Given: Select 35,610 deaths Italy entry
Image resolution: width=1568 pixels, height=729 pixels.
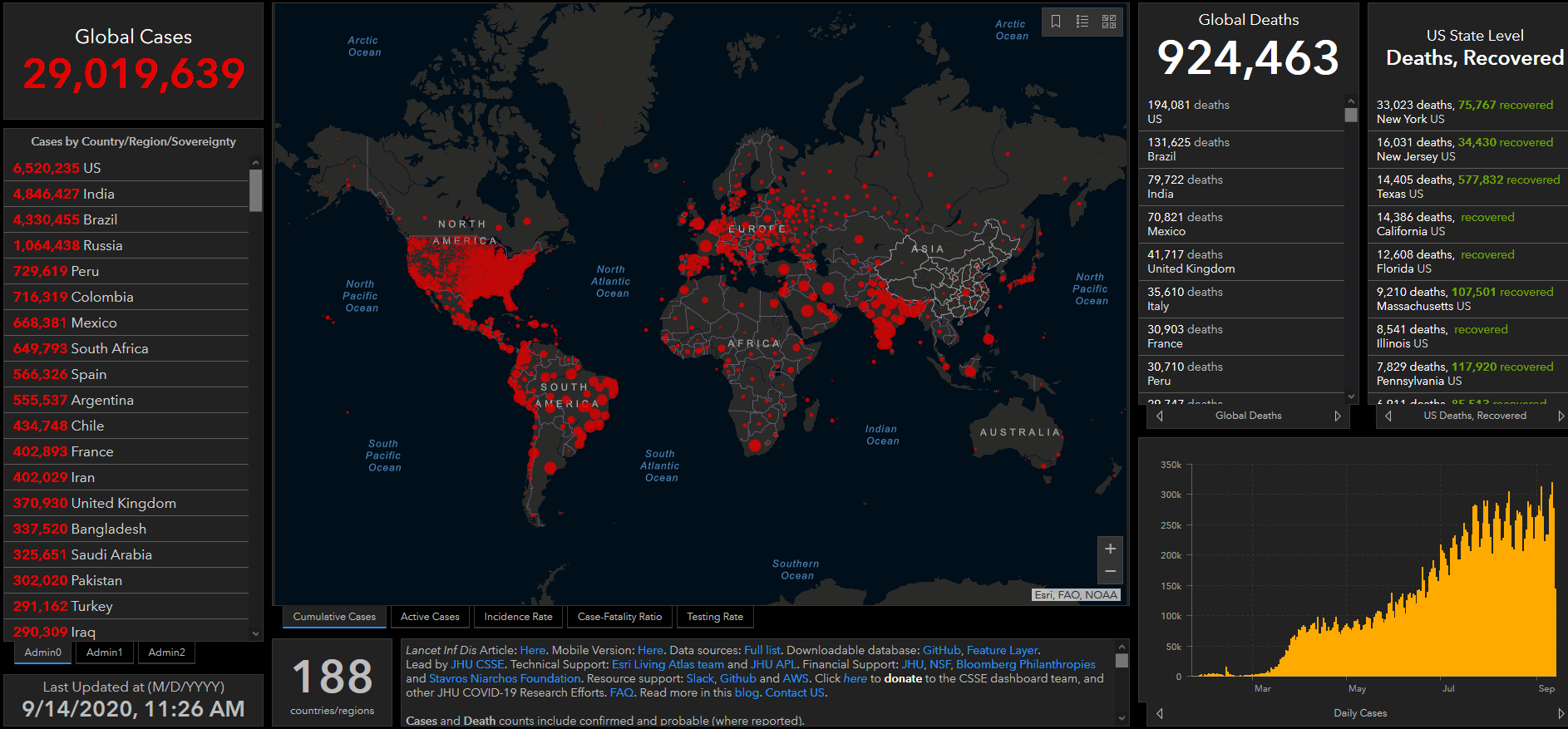Looking at the screenshot, I should [x=1241, y=299].
